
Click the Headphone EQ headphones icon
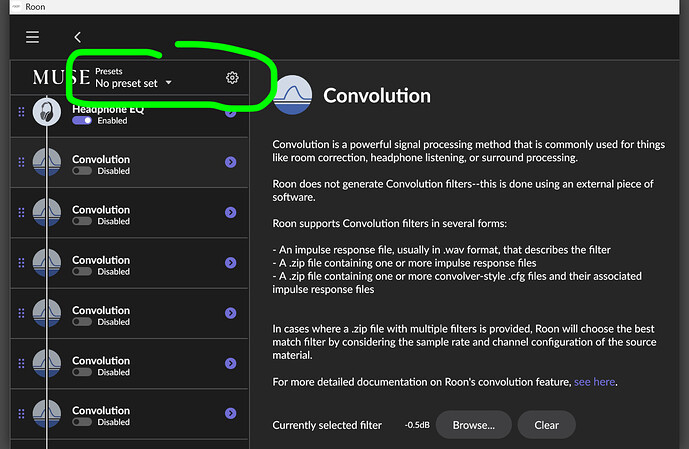pyautogui.click(x=47, y=112)
